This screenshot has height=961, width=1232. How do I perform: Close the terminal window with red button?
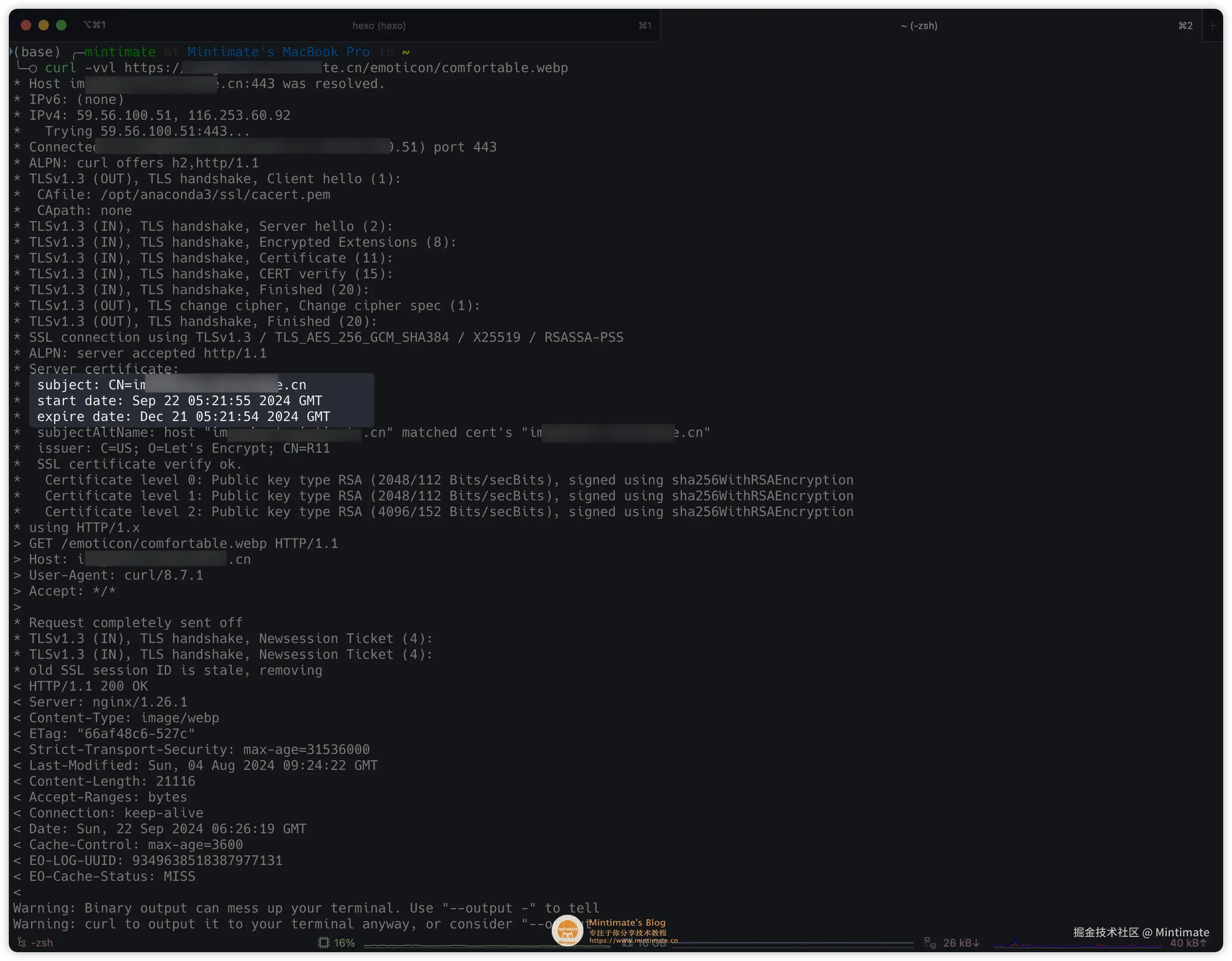point(26,25)
